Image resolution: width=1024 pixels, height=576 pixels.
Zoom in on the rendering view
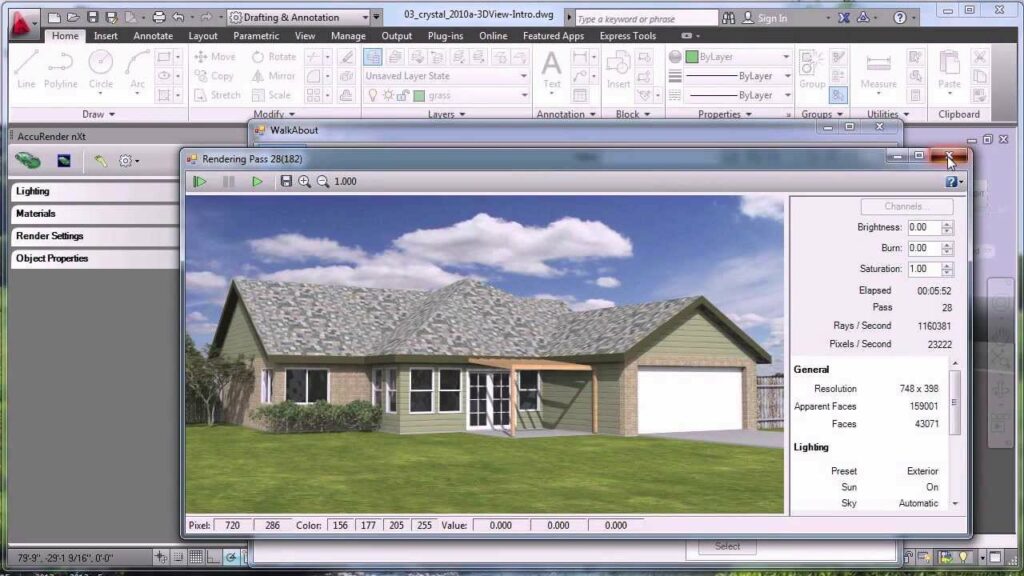point(304,180)
